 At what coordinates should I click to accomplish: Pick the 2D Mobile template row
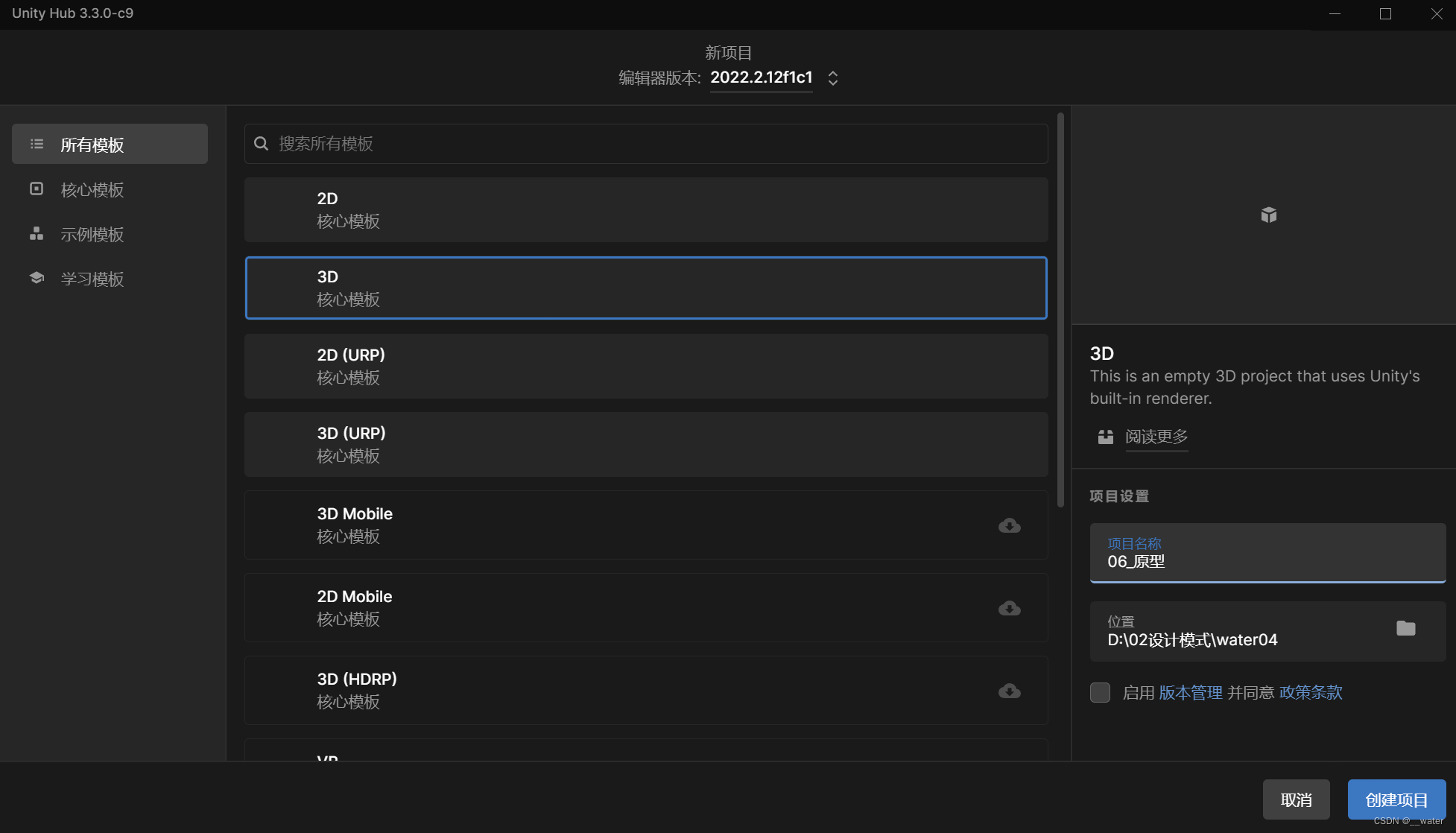pyautogui.click(x=646, y=607)
